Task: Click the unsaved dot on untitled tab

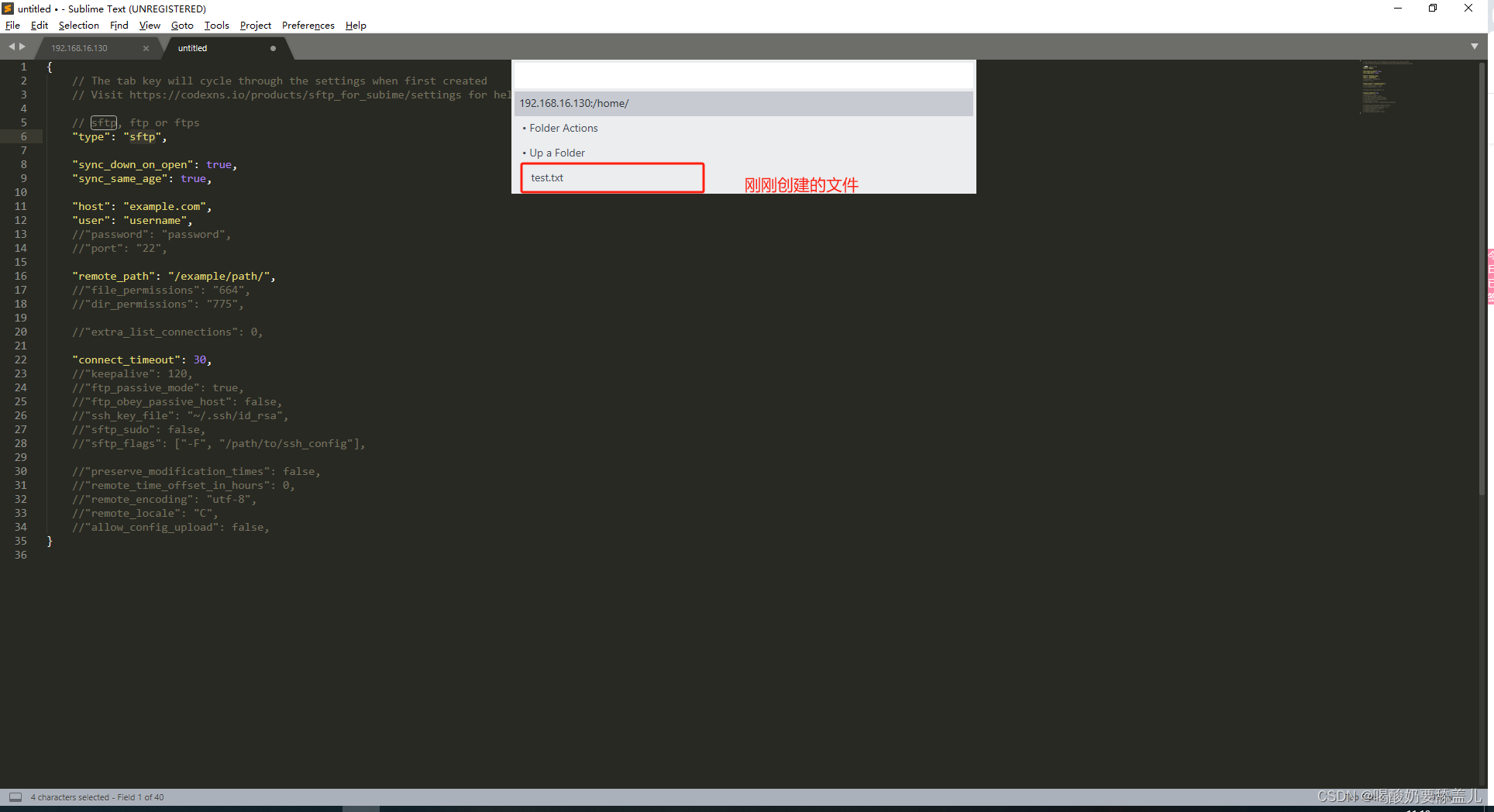Action: click(x=273, y=48)
